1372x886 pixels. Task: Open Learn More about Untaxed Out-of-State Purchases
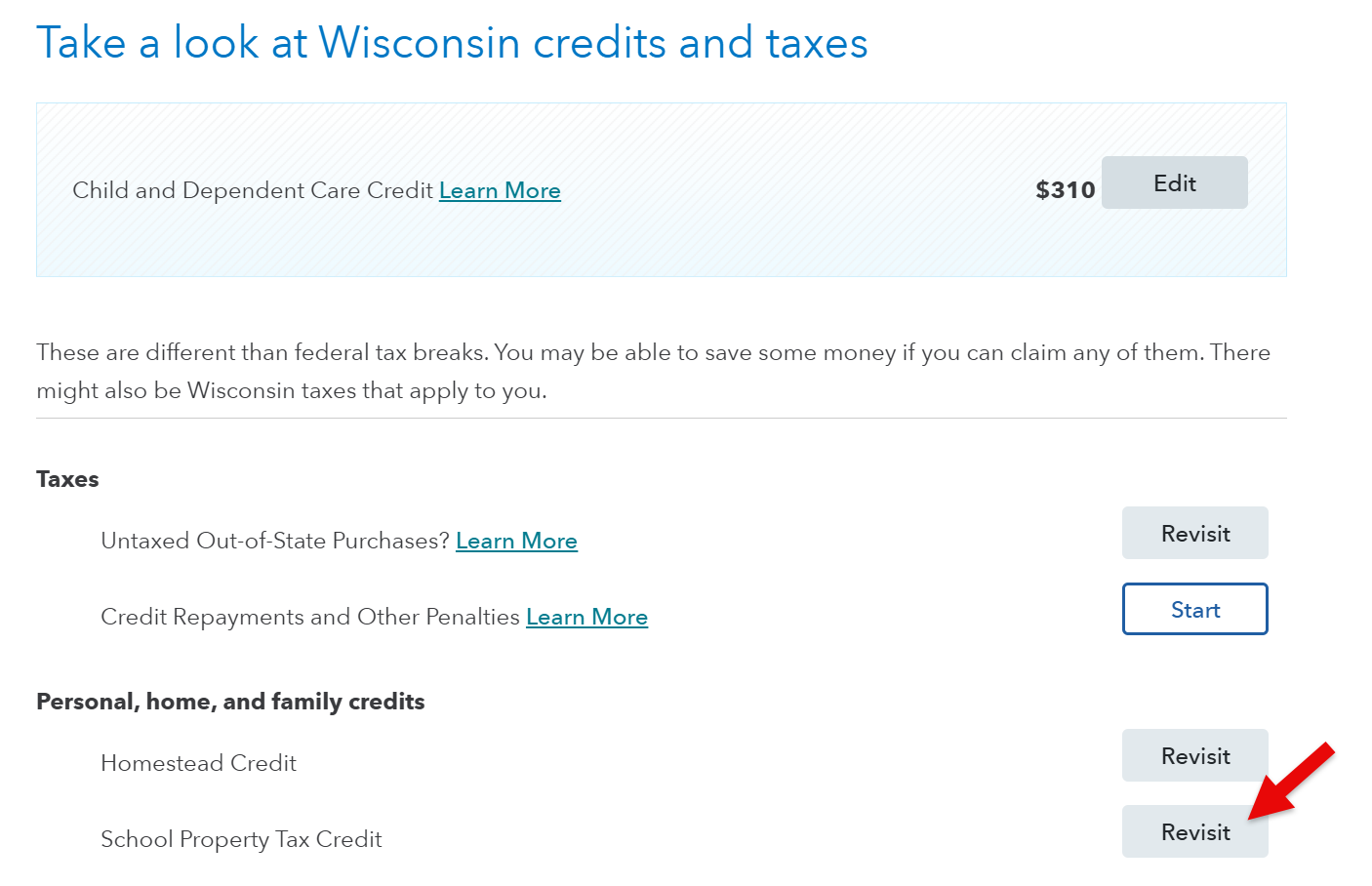(516, 541)
